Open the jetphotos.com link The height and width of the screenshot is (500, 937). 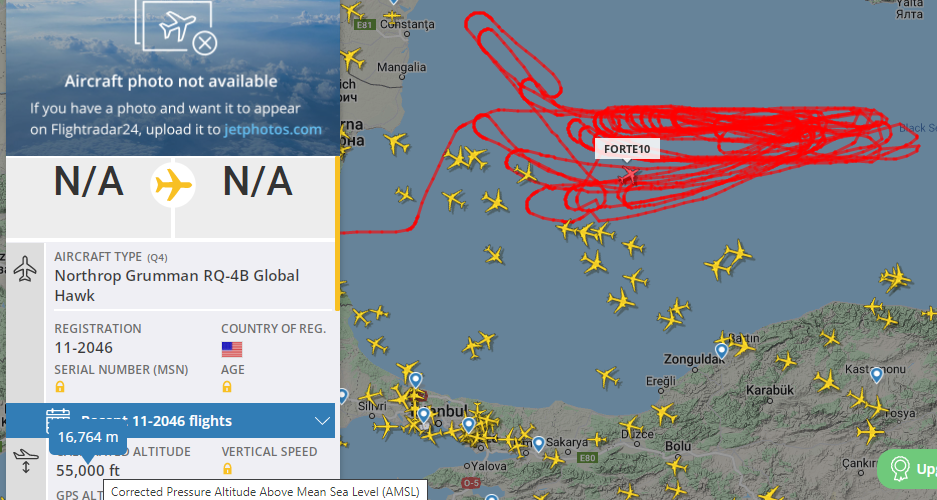tap(272, 130)
